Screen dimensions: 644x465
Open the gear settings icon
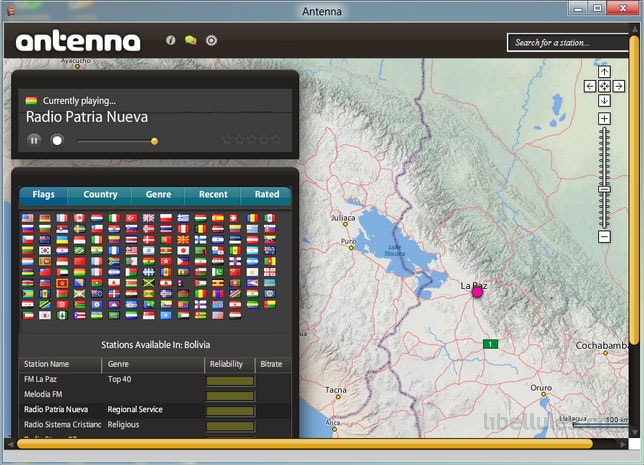[x=211, y=40]
